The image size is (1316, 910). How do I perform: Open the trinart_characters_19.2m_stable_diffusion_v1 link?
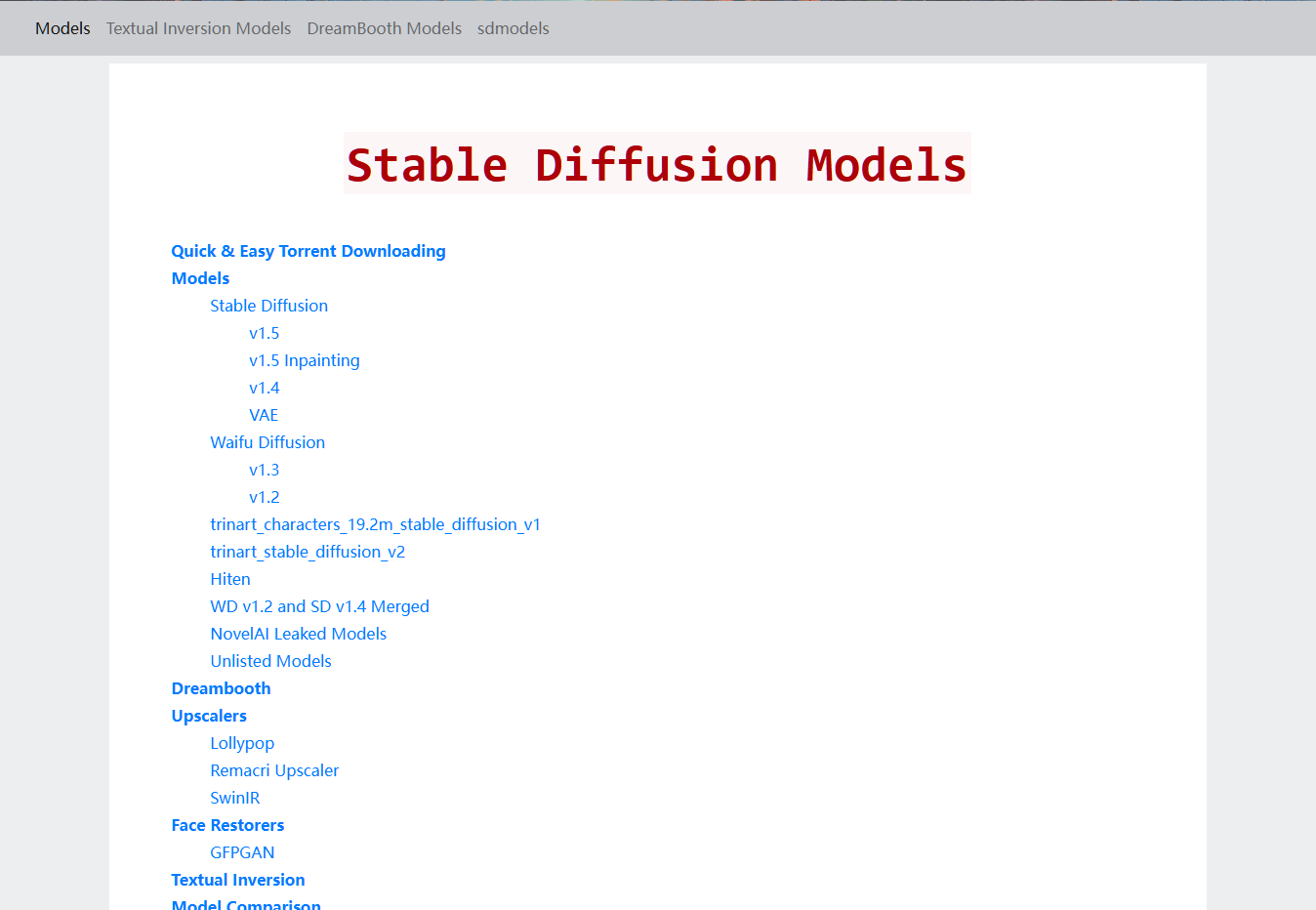(376, 524)
